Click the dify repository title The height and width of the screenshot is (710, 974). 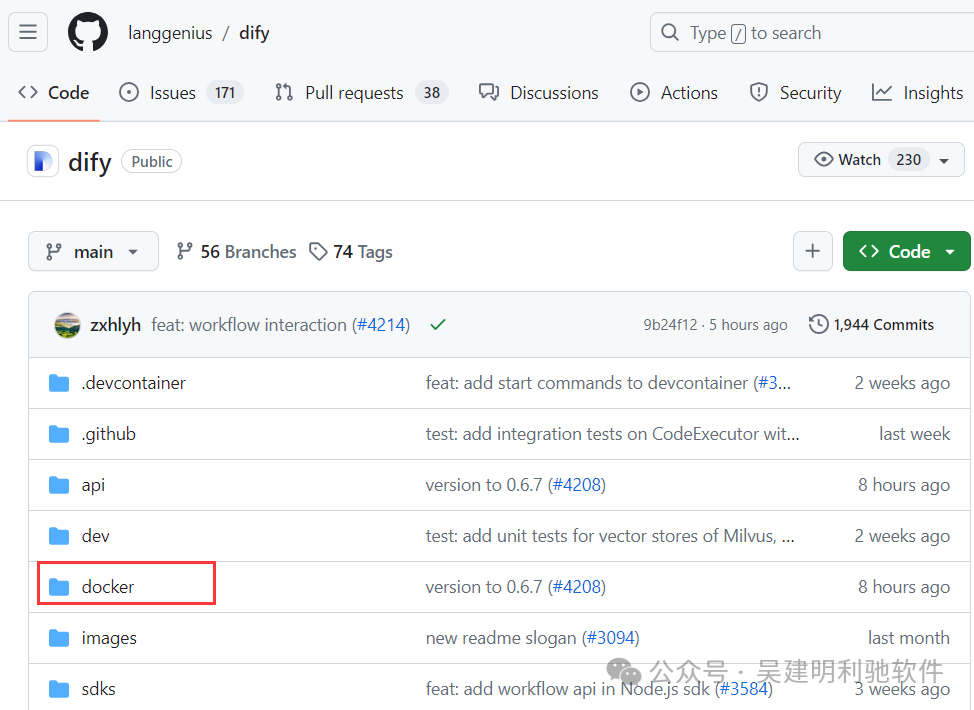pos(89,162)
